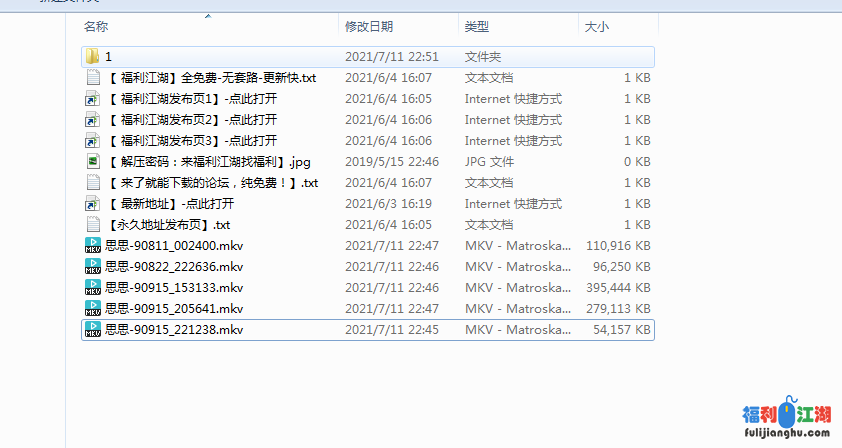Sort by the 类型 column header
The height and width of the screenshot is (448, 842).
coord(477,26)
